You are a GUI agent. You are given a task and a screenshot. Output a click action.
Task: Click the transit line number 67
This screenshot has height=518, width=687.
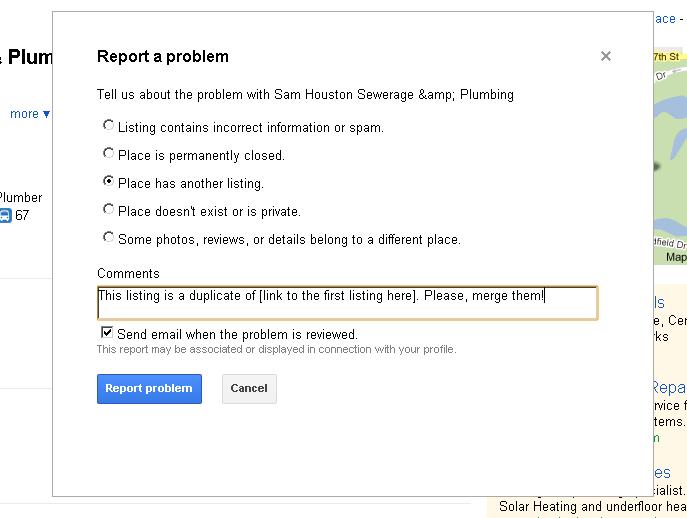pyautogui.click(x=22, y=215)
